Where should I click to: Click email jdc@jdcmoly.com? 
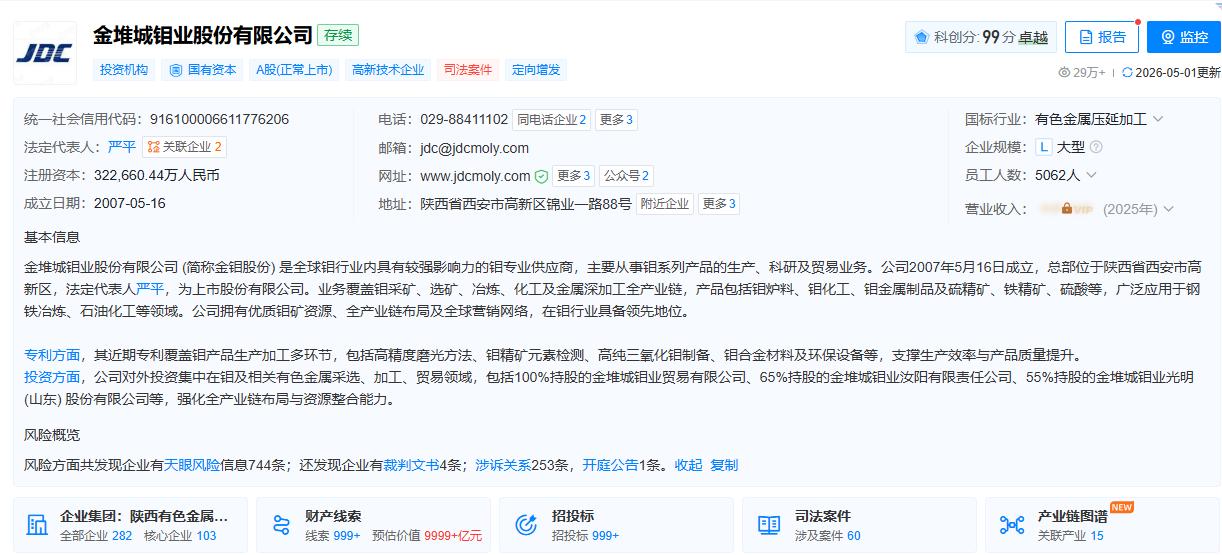(x=474, y=148)
